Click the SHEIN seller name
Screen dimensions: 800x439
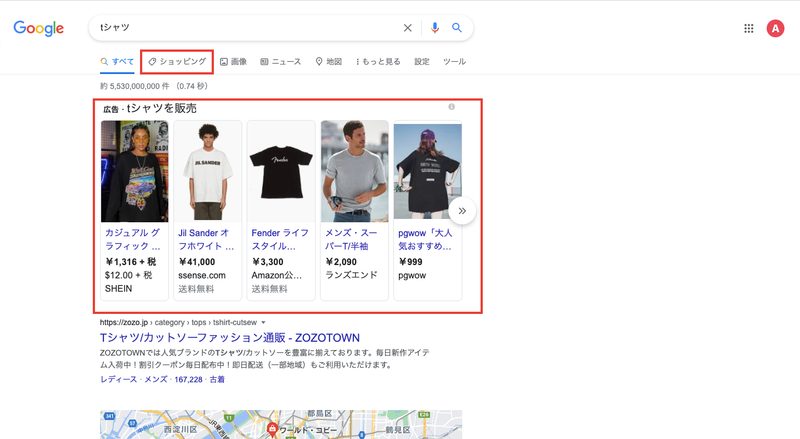click(118, 288)
